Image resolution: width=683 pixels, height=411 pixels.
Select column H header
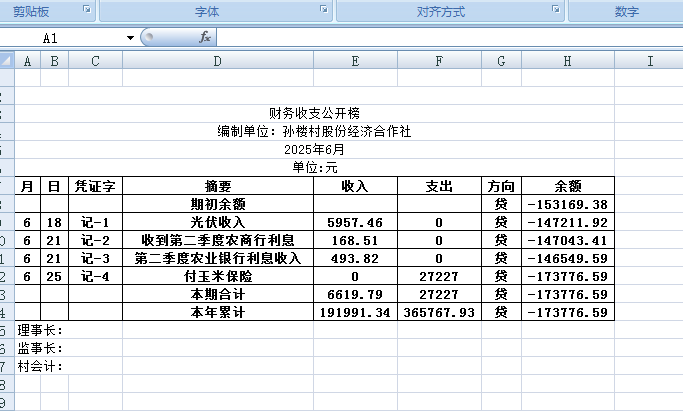click(x=567, y=62)
